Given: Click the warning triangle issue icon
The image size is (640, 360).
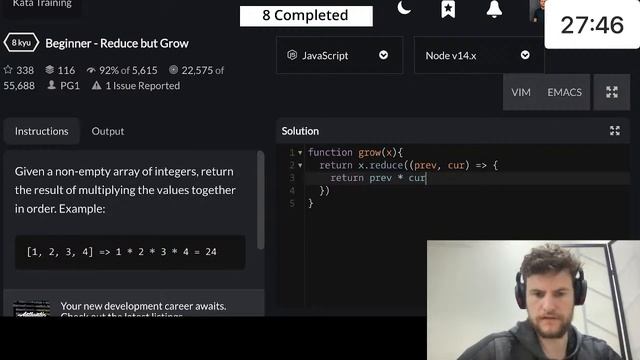Looking at the screenshot, I should (96, 85).
